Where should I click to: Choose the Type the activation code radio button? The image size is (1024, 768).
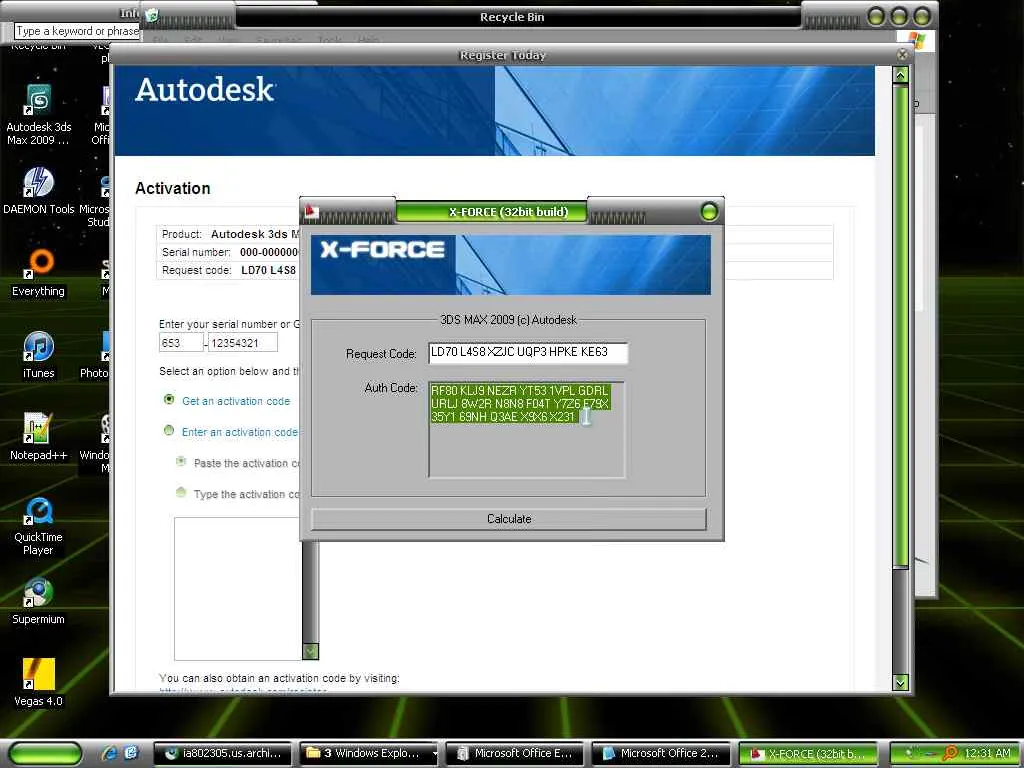181,492
